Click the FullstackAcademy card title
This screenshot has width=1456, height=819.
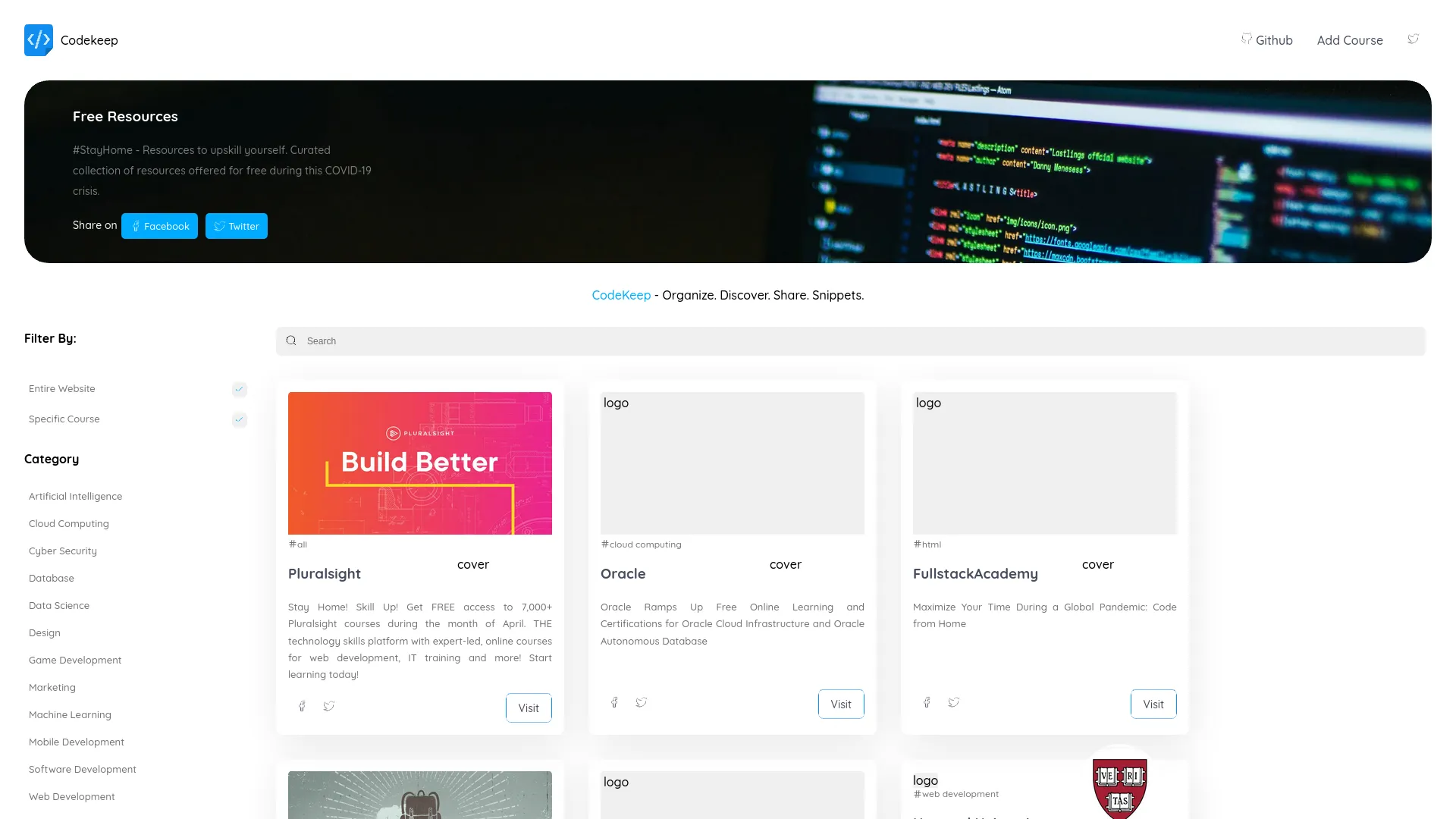[975, 574]
